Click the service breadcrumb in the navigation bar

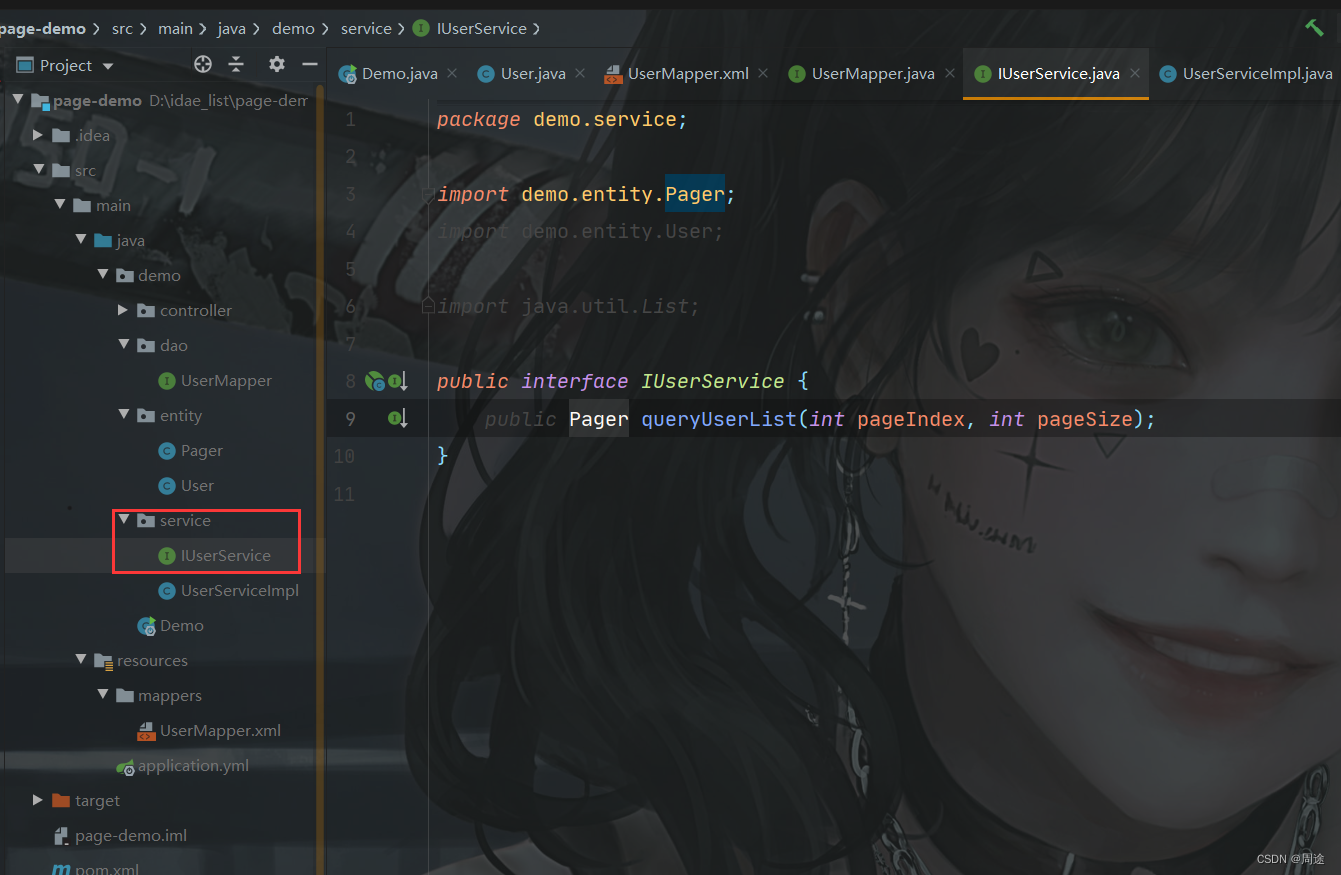tap(366, 28)
